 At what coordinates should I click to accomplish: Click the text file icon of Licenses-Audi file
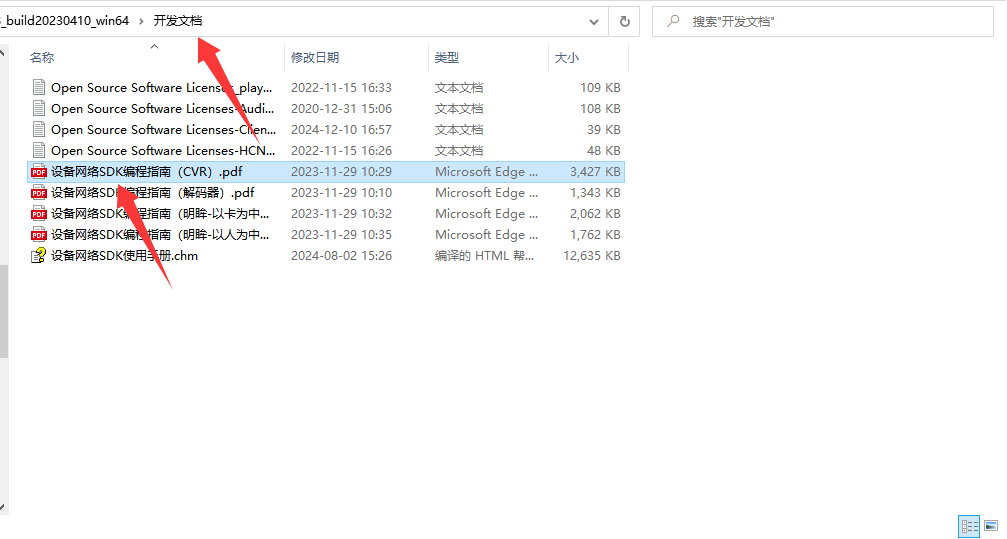click(39, 109)
